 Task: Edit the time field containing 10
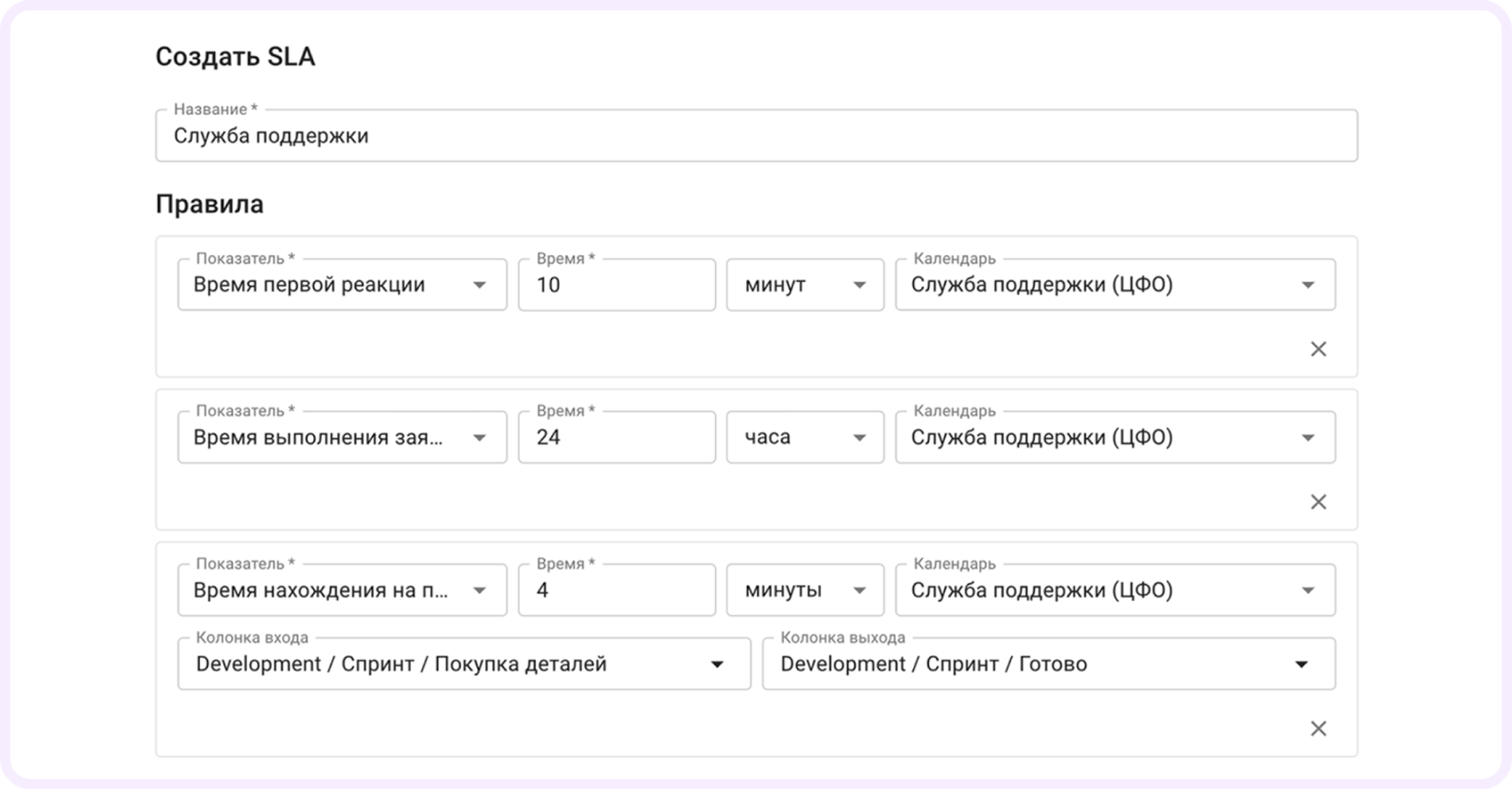click(x=616, y=285)
